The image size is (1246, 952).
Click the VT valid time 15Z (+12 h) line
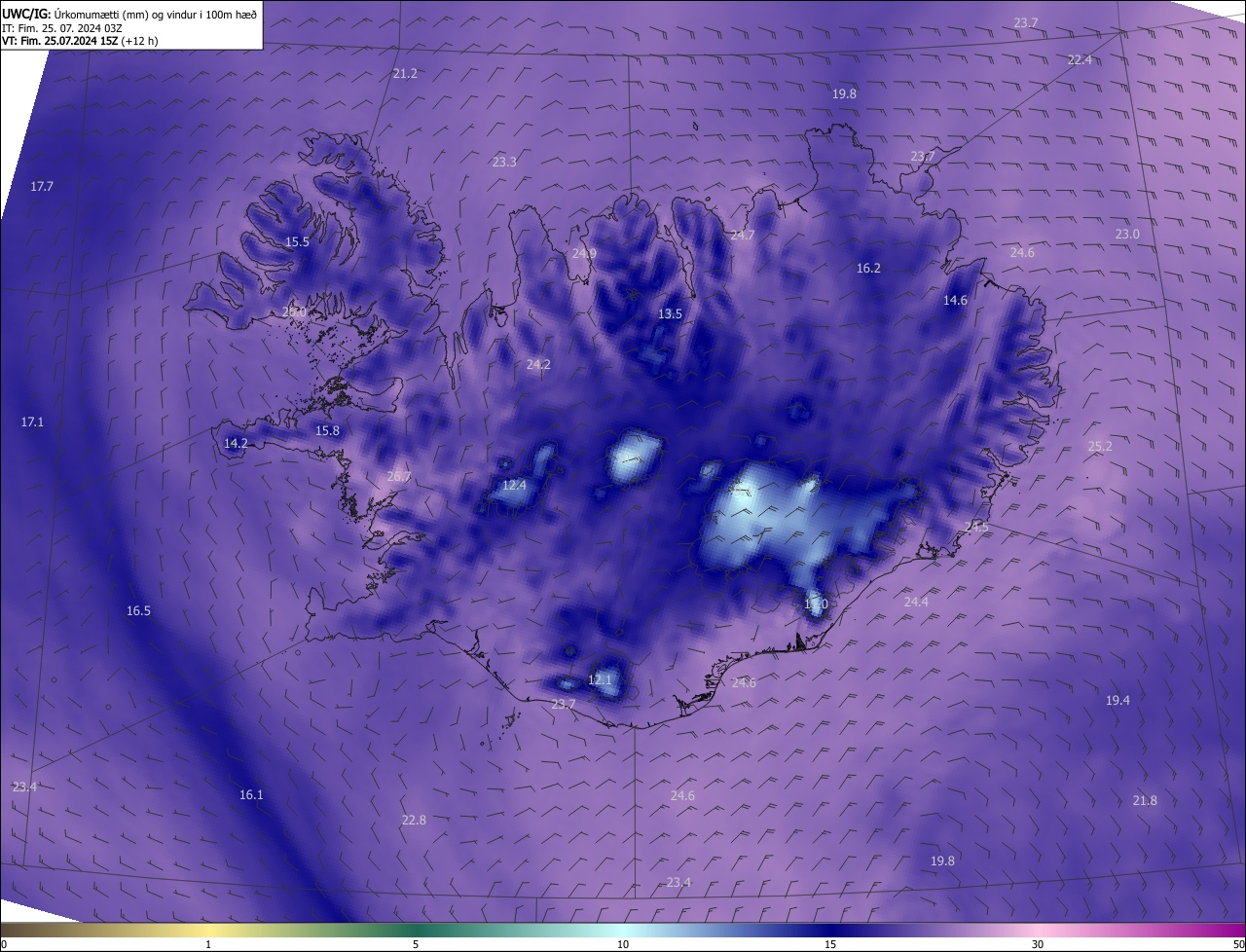(x=80, y=41)
